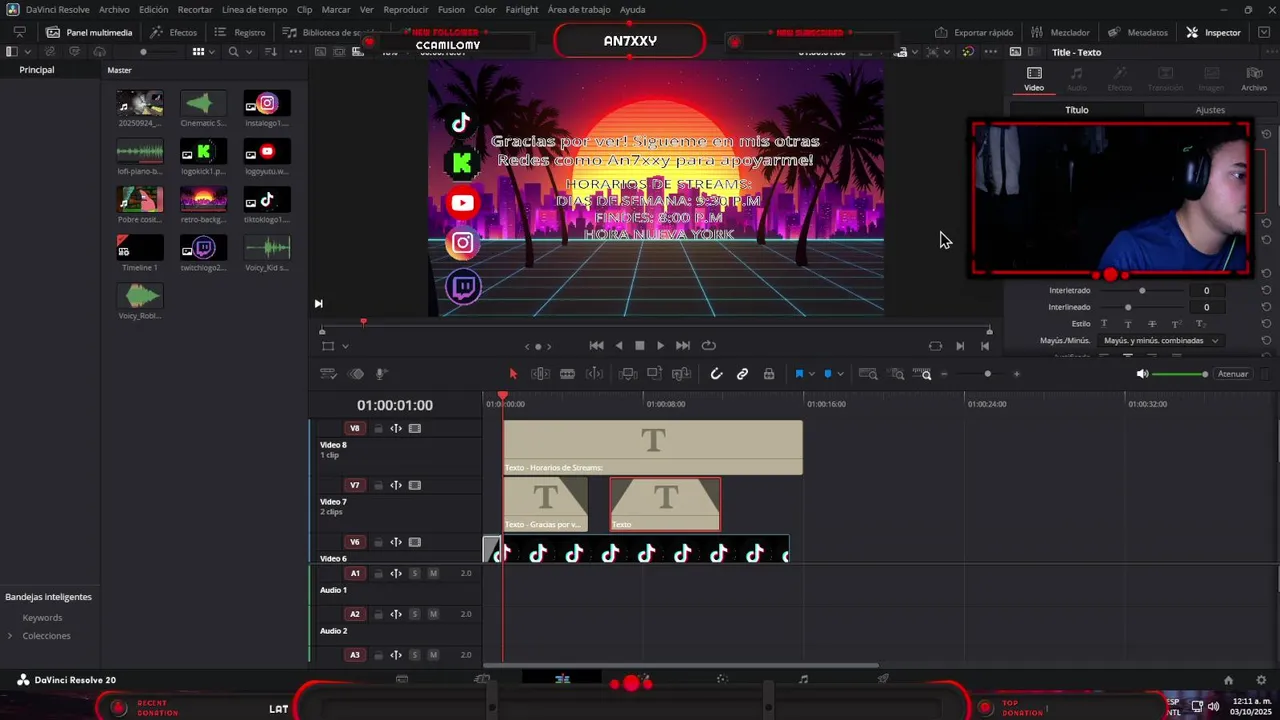
Task: Open the Mayús./Minús. combinadas dropdown
Action: point(1160,341)
